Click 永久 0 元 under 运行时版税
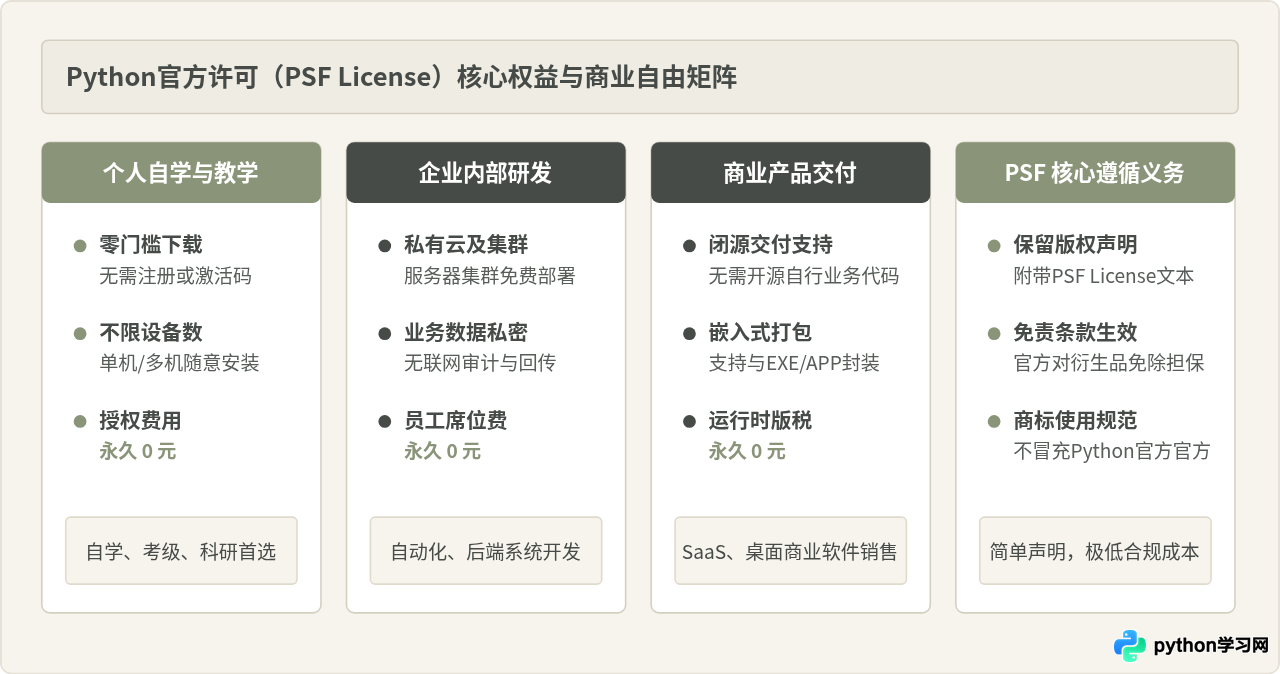The image size is (1280, 674). pos(748,451)
